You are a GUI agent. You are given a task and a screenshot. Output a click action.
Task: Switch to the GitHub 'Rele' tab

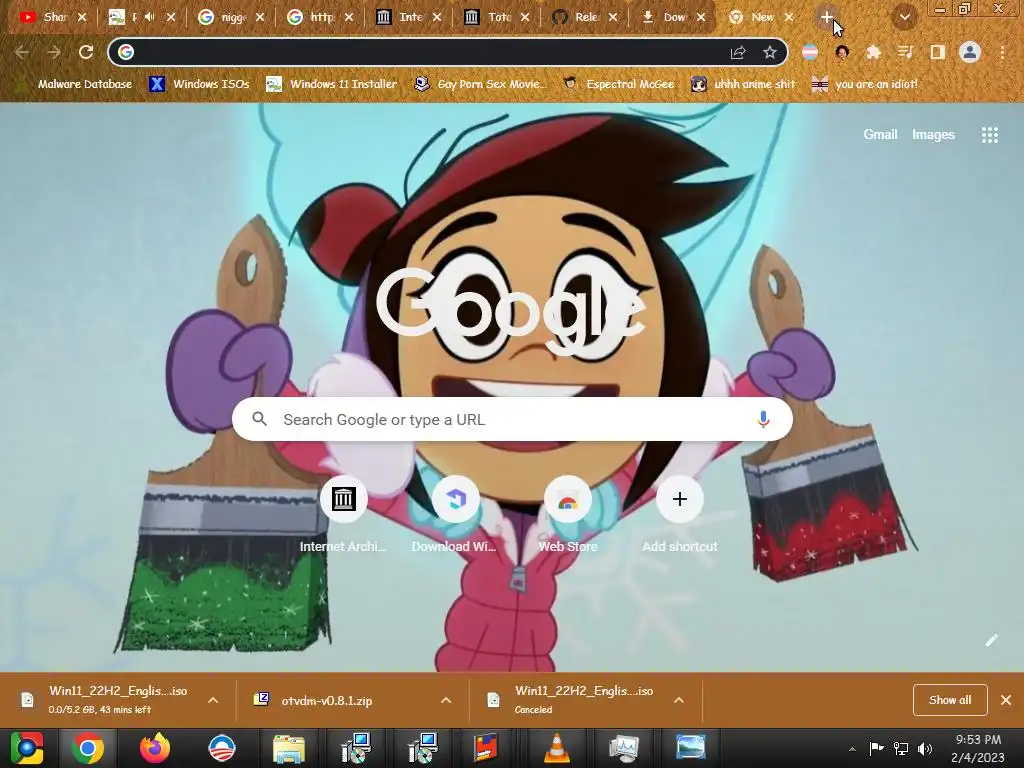pyautogui.click(x=584, y=18)
